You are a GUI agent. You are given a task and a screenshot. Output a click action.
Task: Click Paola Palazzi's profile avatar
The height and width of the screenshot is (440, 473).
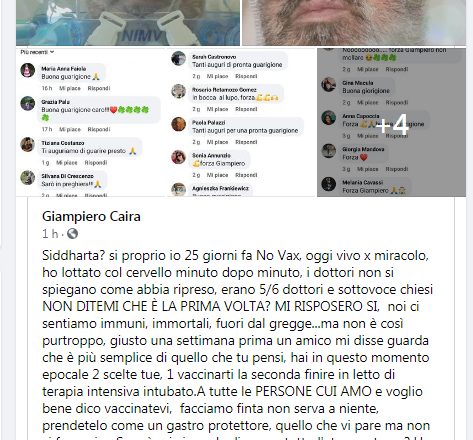(178, 124)
